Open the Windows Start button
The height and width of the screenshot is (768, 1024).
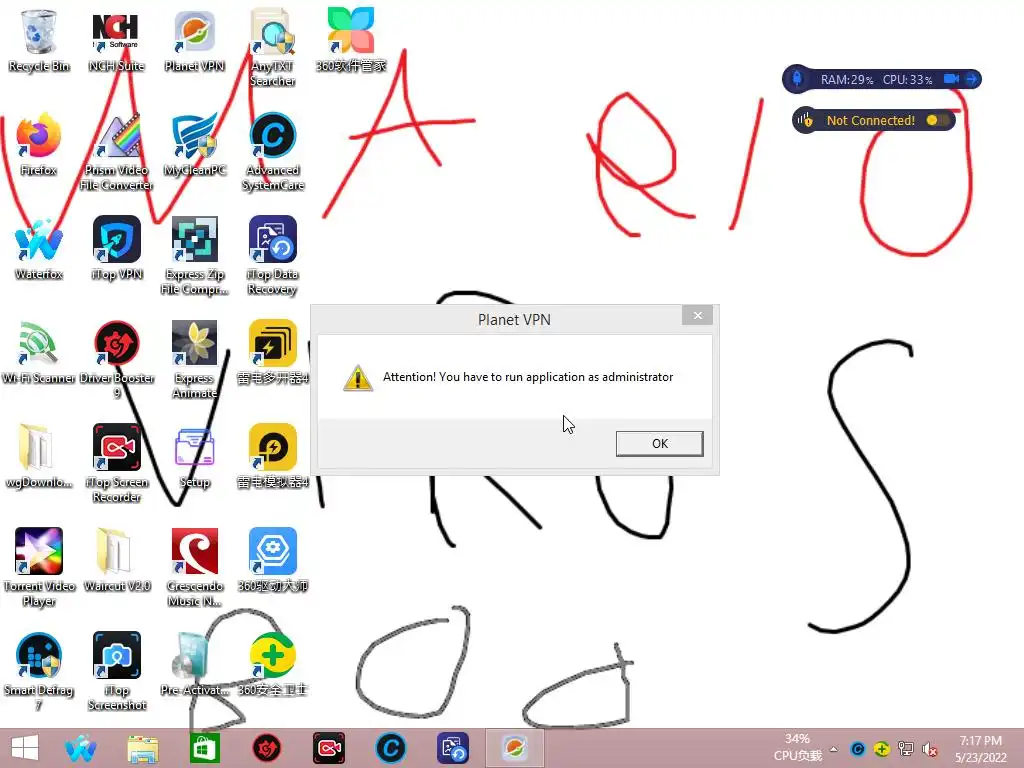point(25,748)
